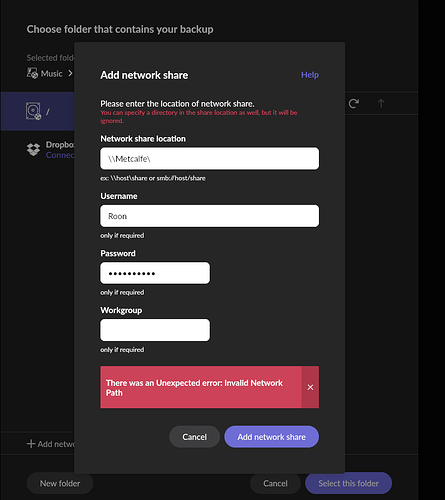The image size is (445, 500).
Task: Click Select this folder button
Action: pyautogui.click(x=348, y=483)
